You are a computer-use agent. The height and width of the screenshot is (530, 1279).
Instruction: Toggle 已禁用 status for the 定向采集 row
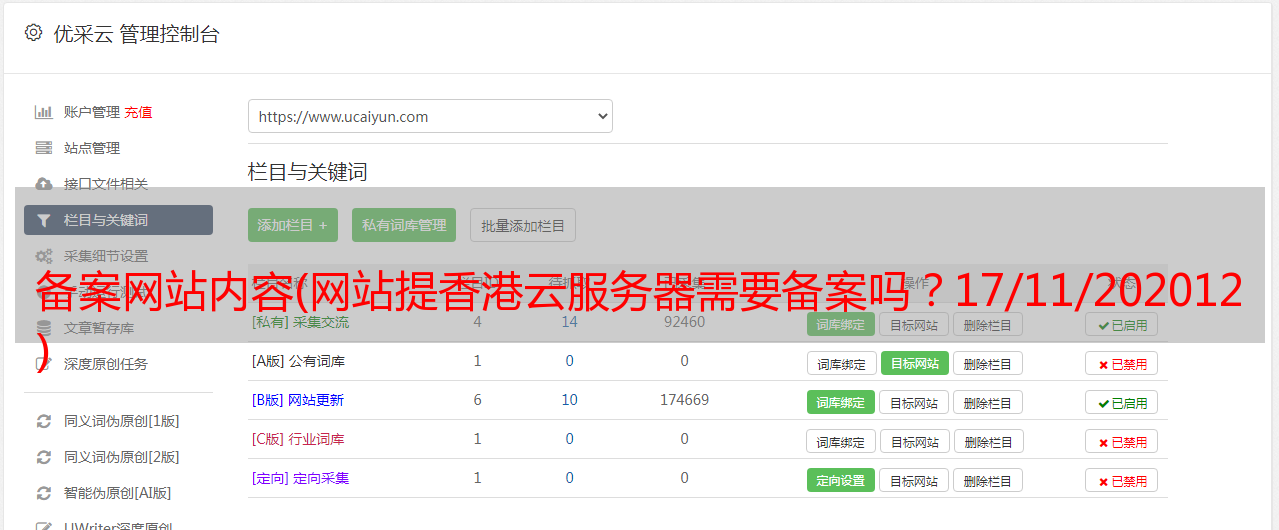pos(1121,480)
